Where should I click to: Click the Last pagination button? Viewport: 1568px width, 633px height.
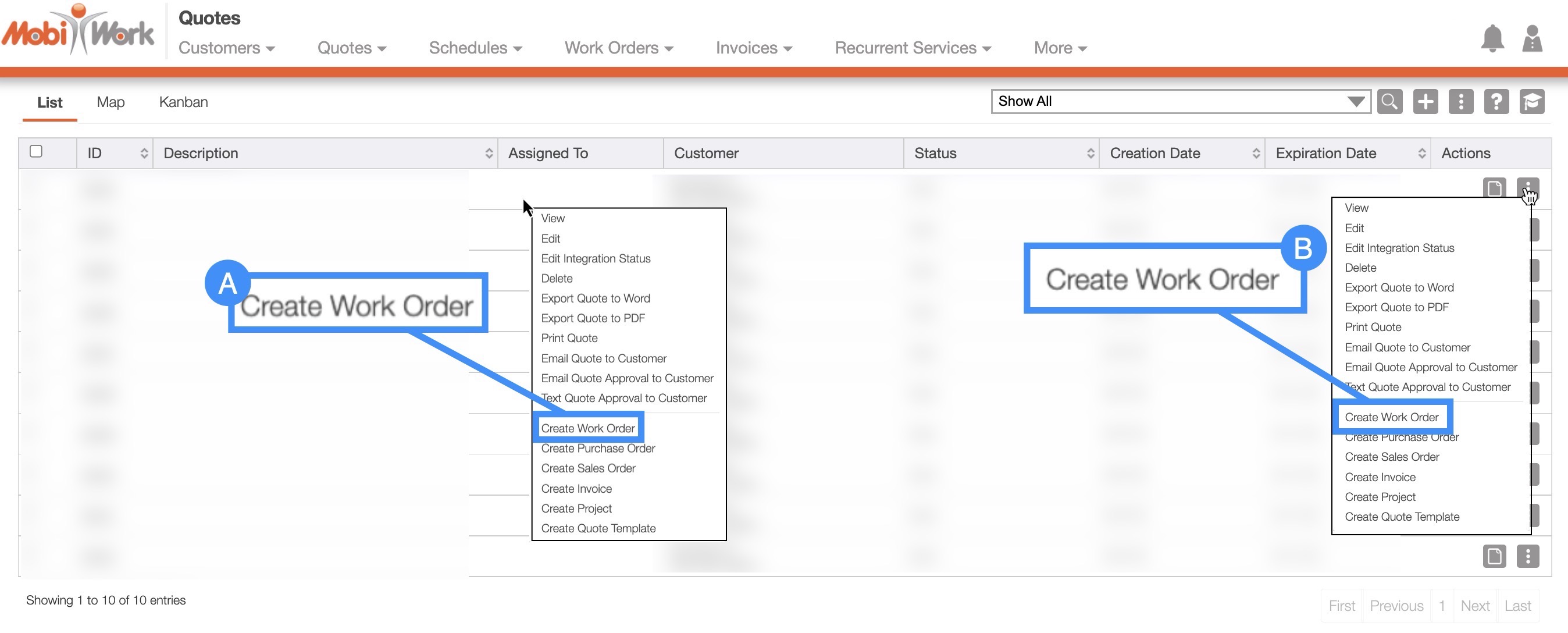click(x=1517, y=606)
